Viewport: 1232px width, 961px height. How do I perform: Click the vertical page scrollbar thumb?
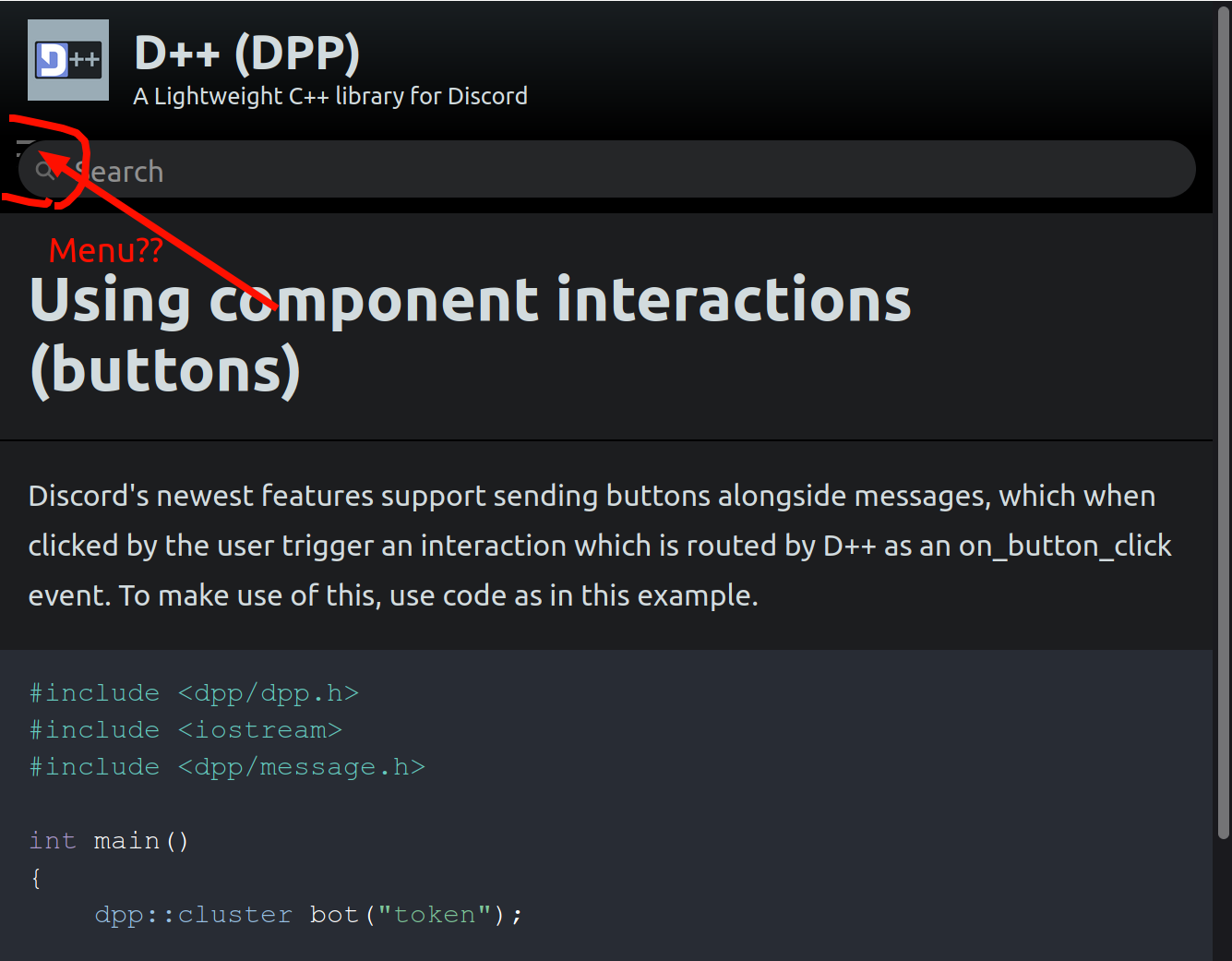[x=1224, y=423]
